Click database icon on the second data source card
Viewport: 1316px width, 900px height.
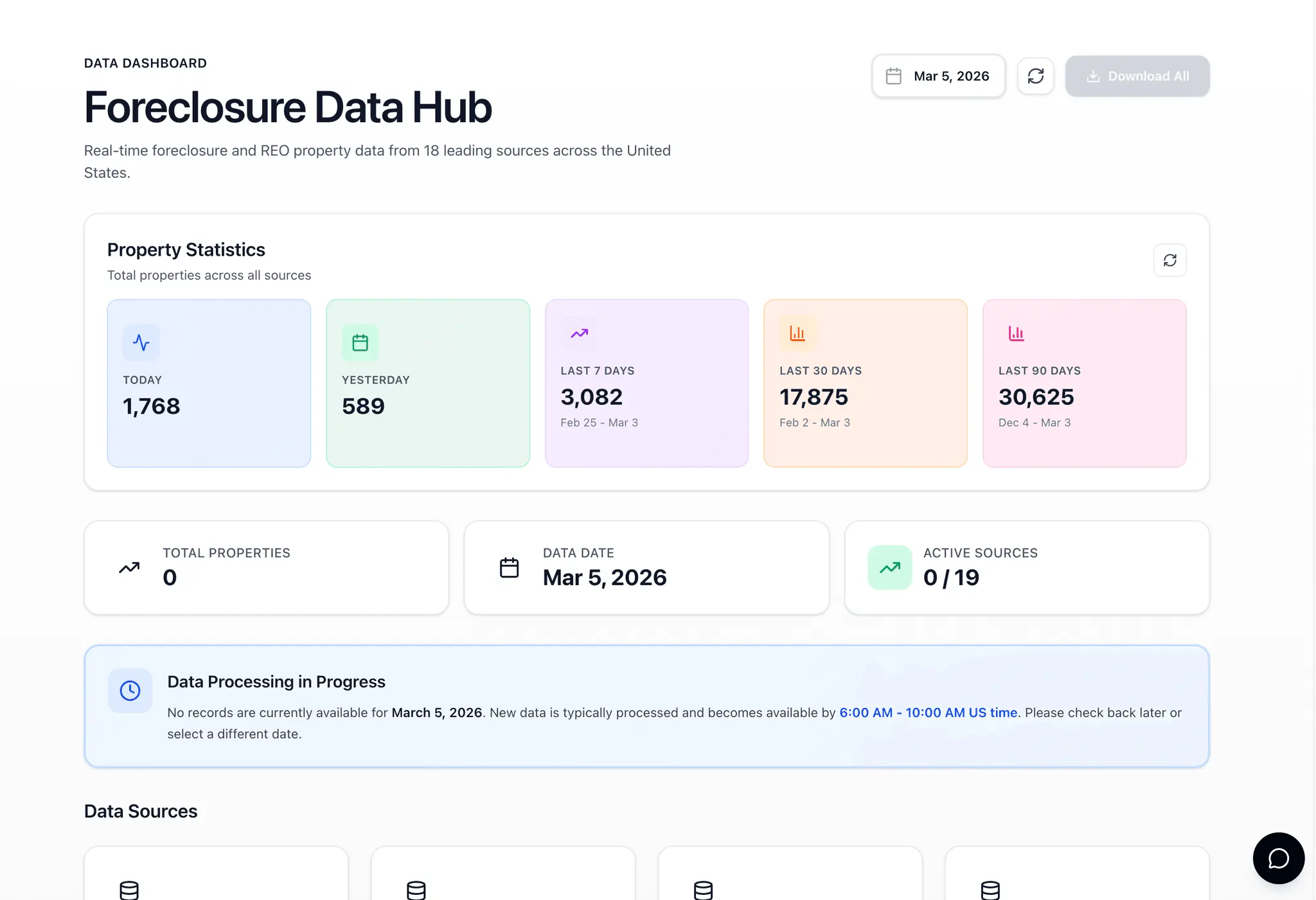(416, 890)
